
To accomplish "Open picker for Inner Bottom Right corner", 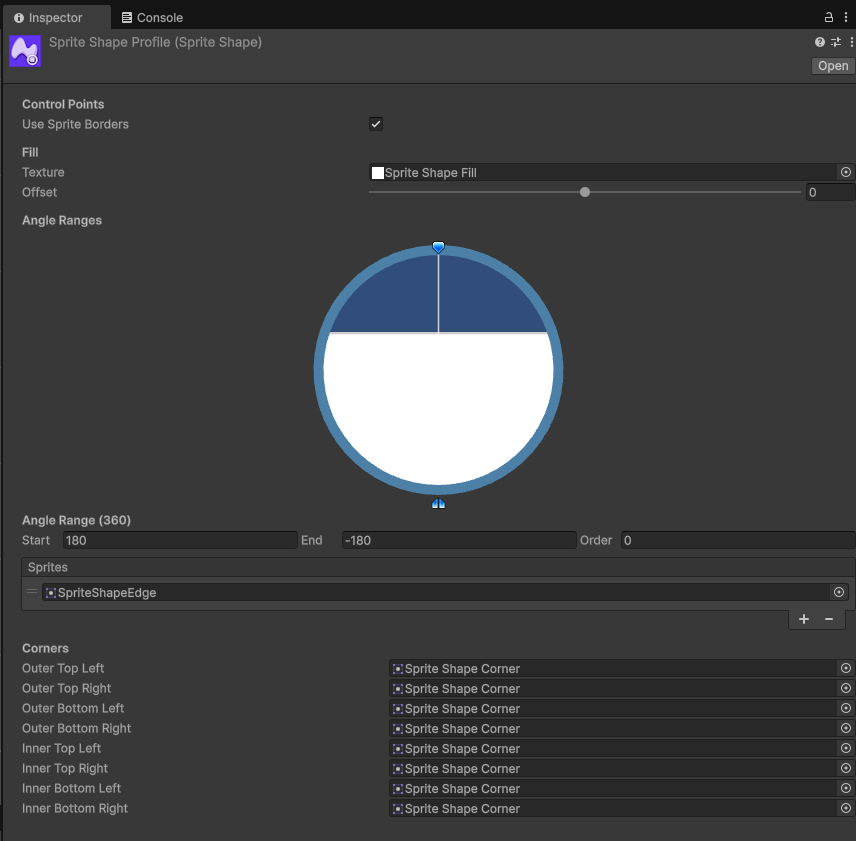I will point(846,809).
